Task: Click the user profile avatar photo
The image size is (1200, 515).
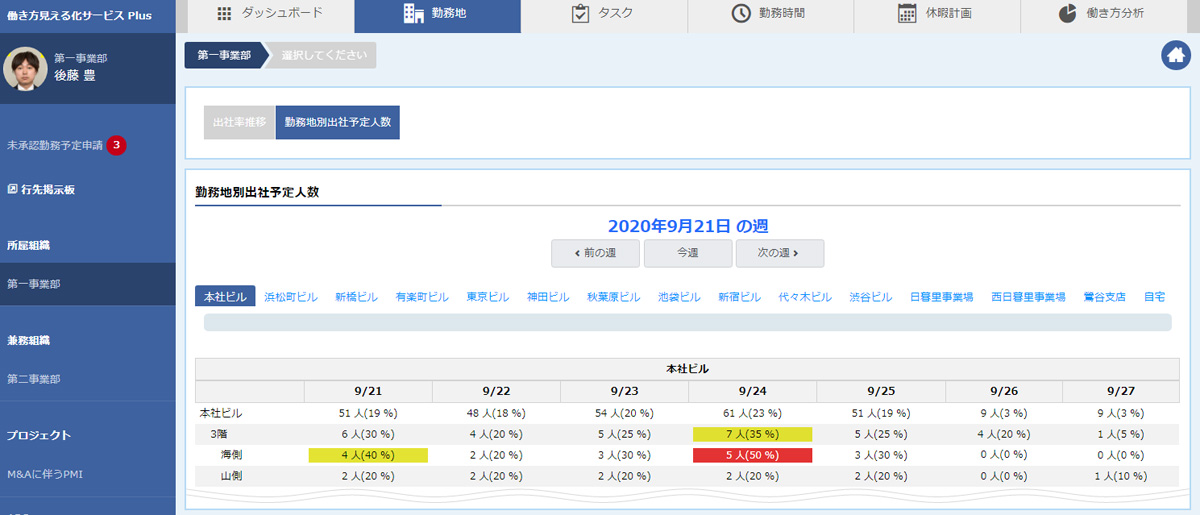Action: click(25, 67)
